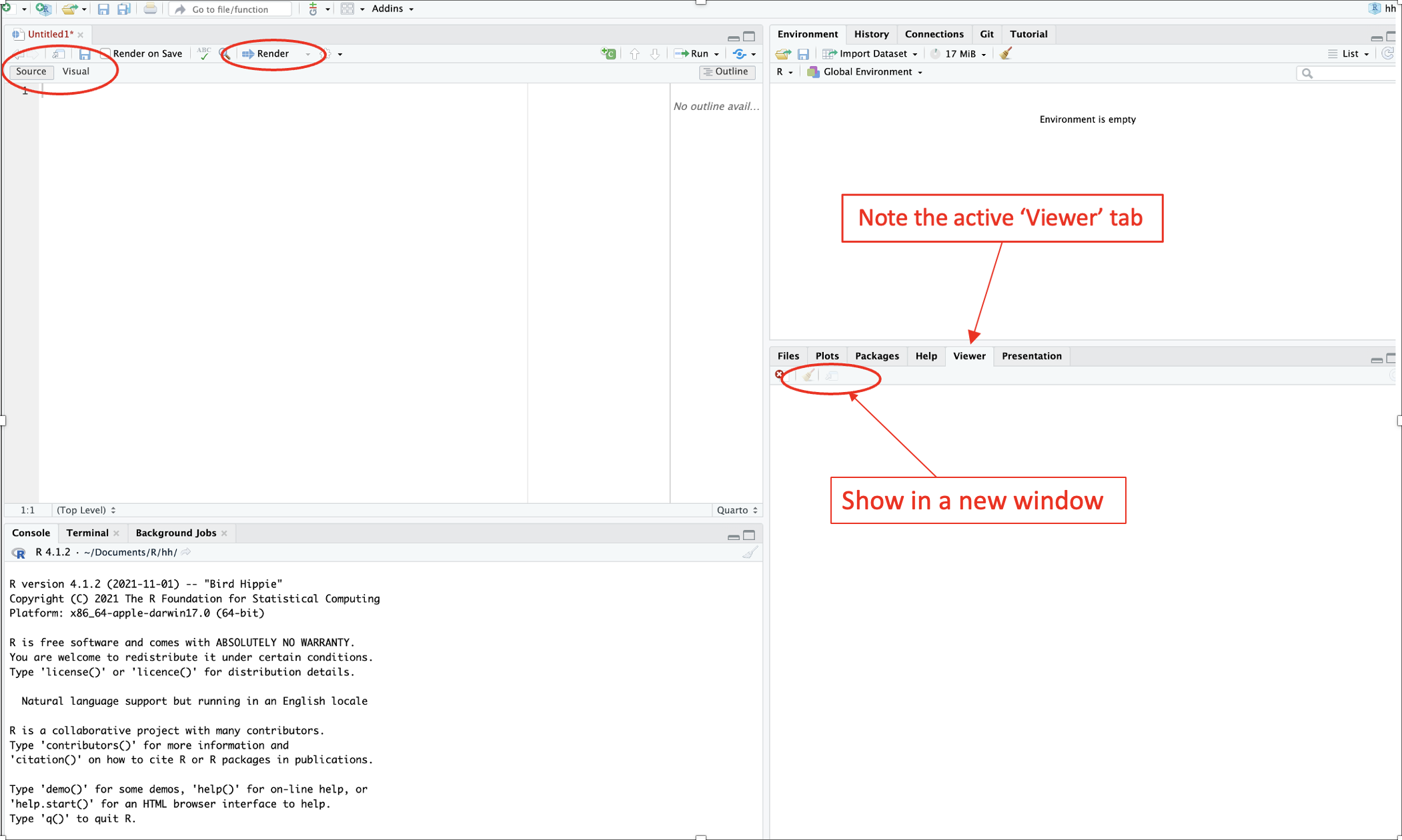Select the Background Jobs tab
This screenshot has height=840, width=1402.
176,531
